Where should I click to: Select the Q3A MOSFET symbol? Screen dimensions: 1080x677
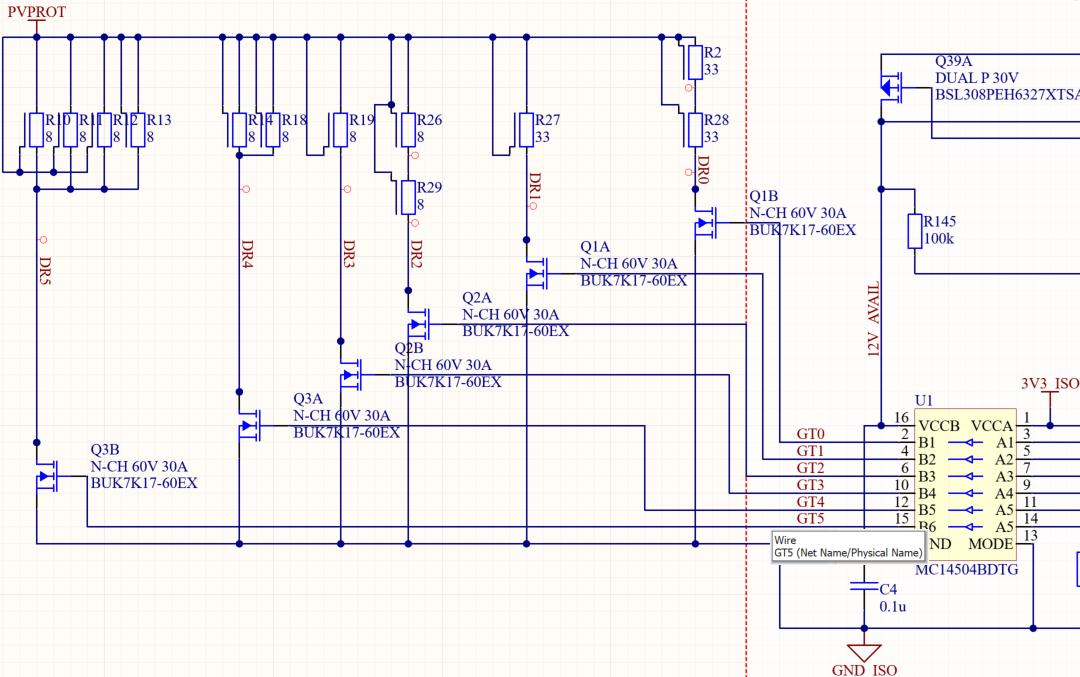[249, 426]
